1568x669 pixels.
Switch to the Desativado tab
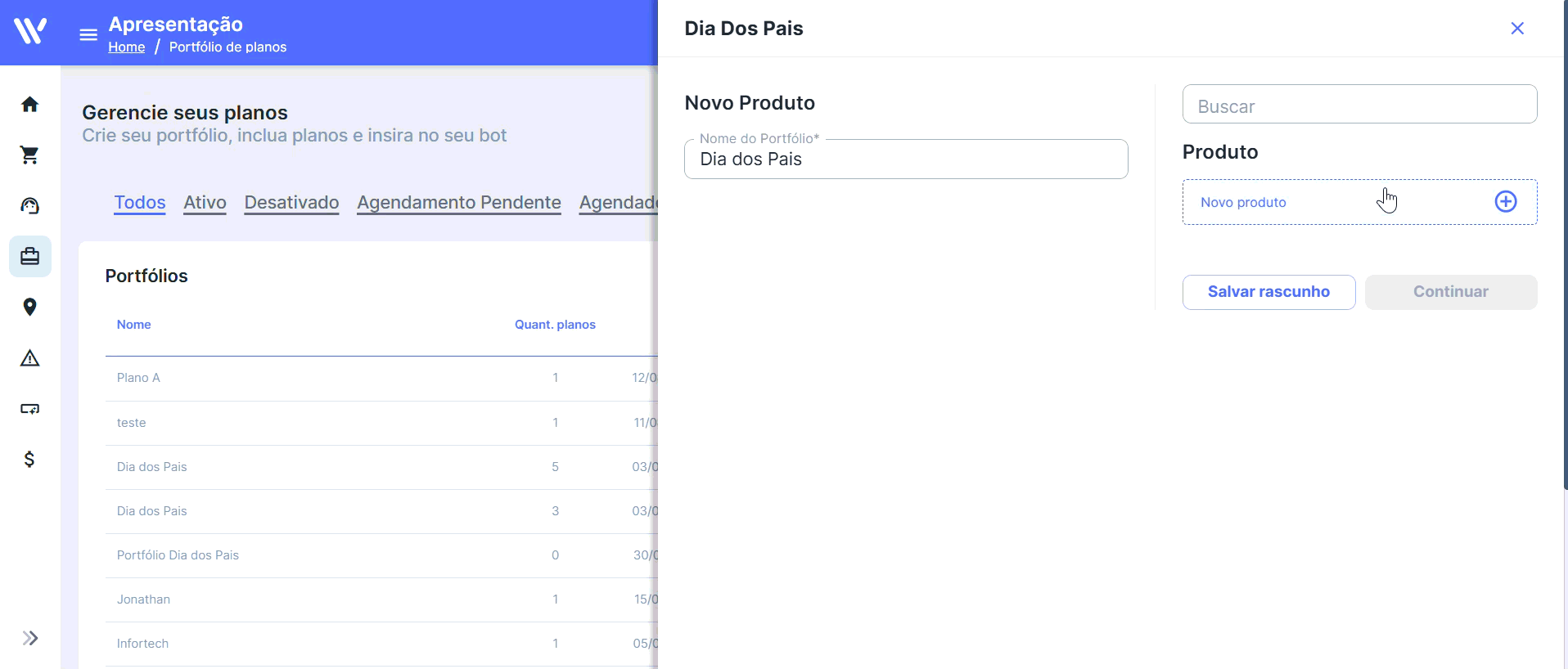tap(291, 203)
